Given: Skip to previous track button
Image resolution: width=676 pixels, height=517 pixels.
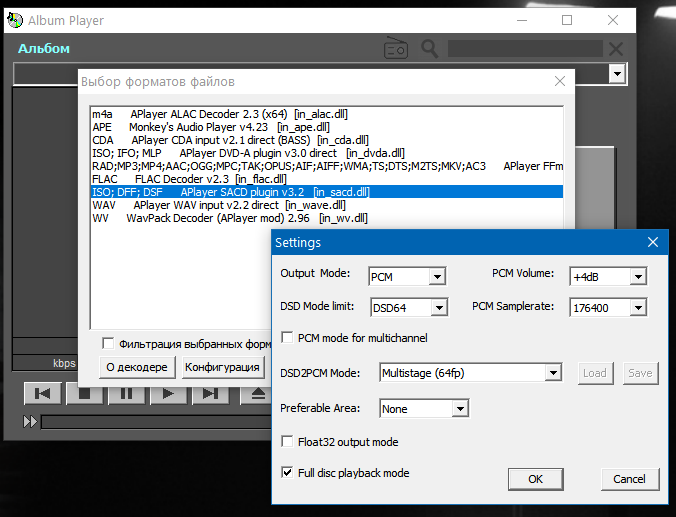Looking at the screenshot, I should coord(42,393).
